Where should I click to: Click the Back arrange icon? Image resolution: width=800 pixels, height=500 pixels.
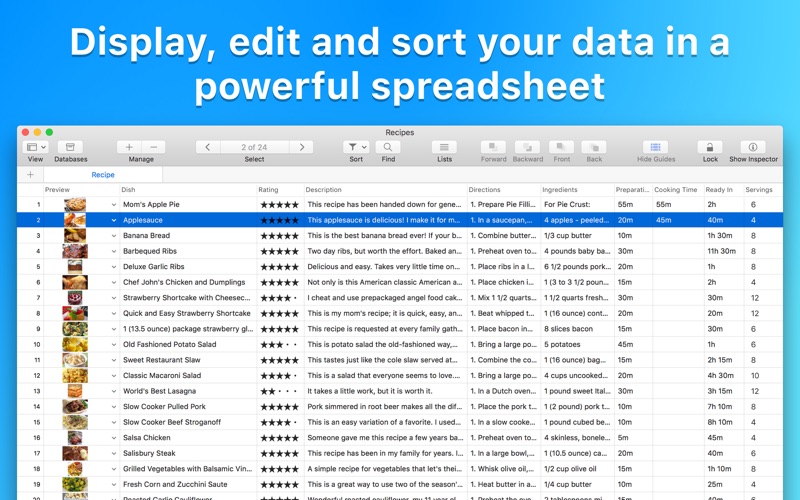tap(594, 147)
